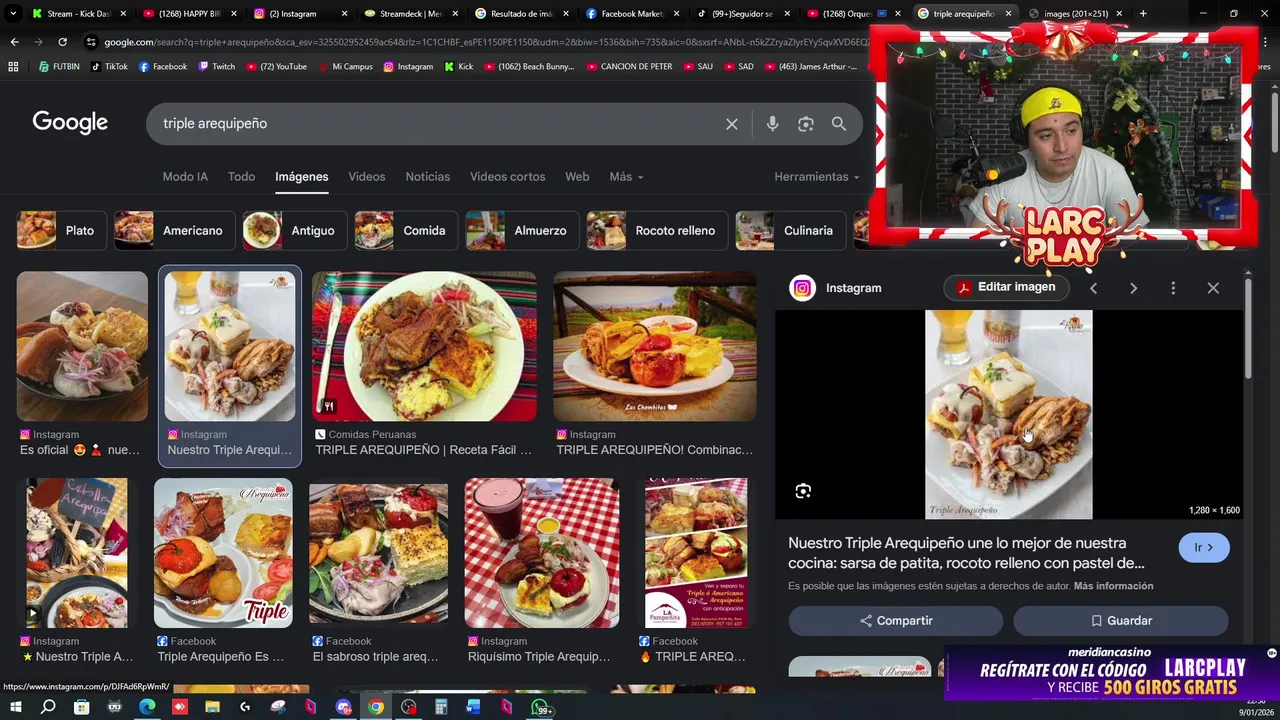
Task: Open the Facebook Marketplace browser tab
Action: click(x=632, y=14)
